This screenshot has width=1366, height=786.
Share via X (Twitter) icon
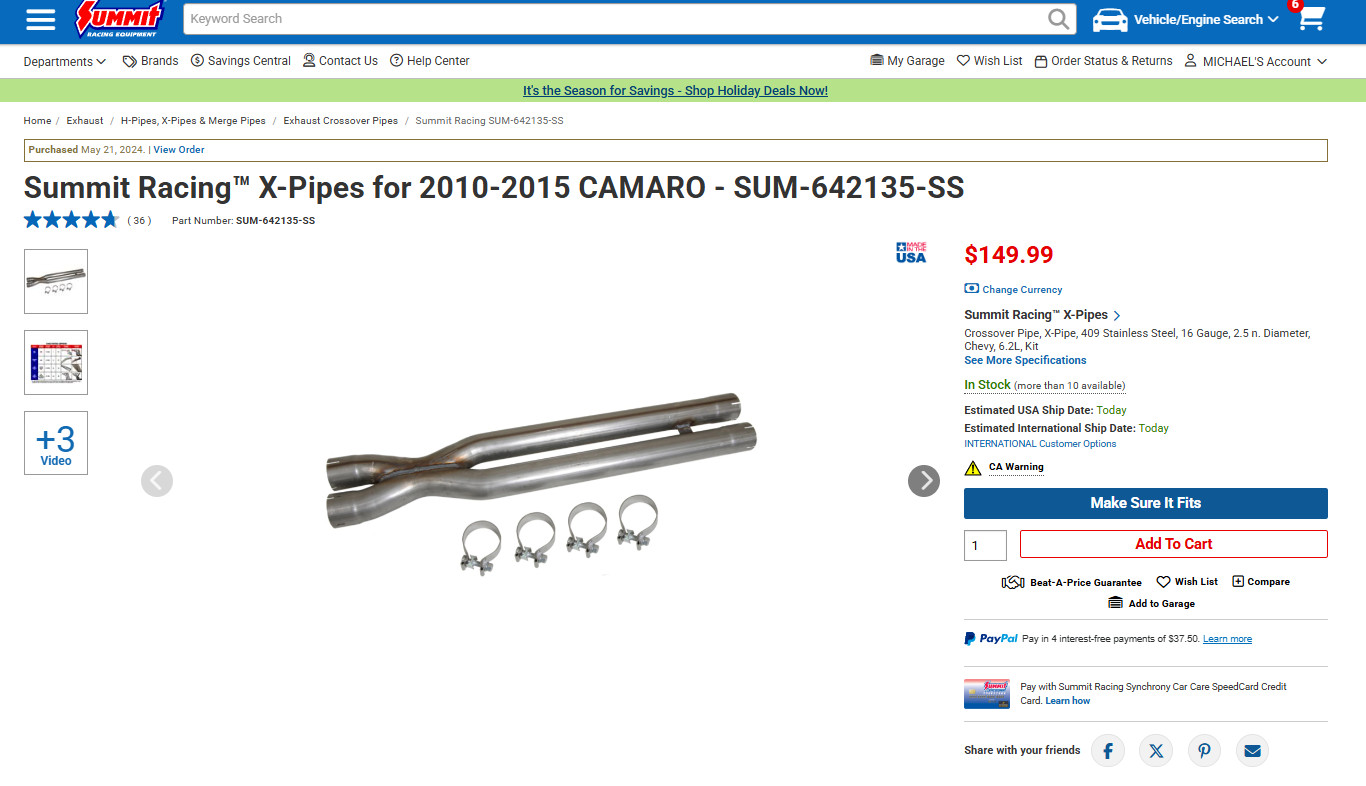[1156, 751]
